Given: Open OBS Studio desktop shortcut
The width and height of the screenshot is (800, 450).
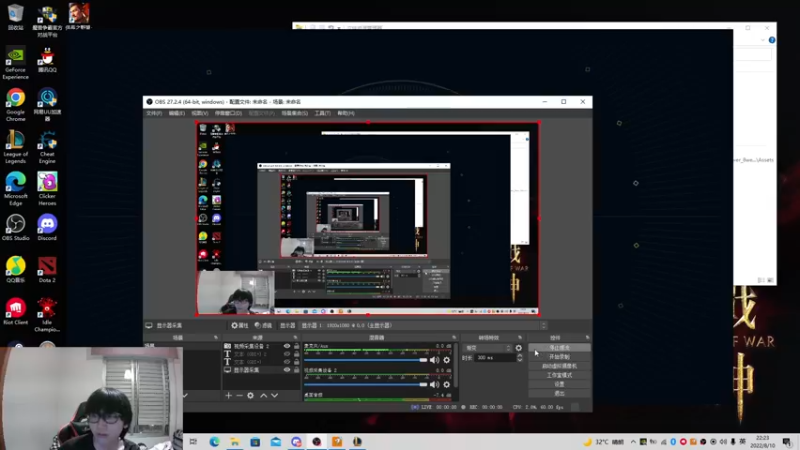Looking at the screenshot, I should pyautogui.click(x=15, y=228).
